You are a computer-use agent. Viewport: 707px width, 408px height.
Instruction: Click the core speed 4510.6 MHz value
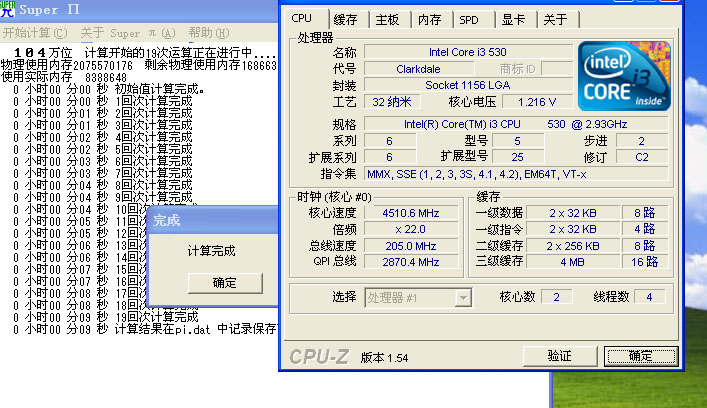tap(411, 213)
